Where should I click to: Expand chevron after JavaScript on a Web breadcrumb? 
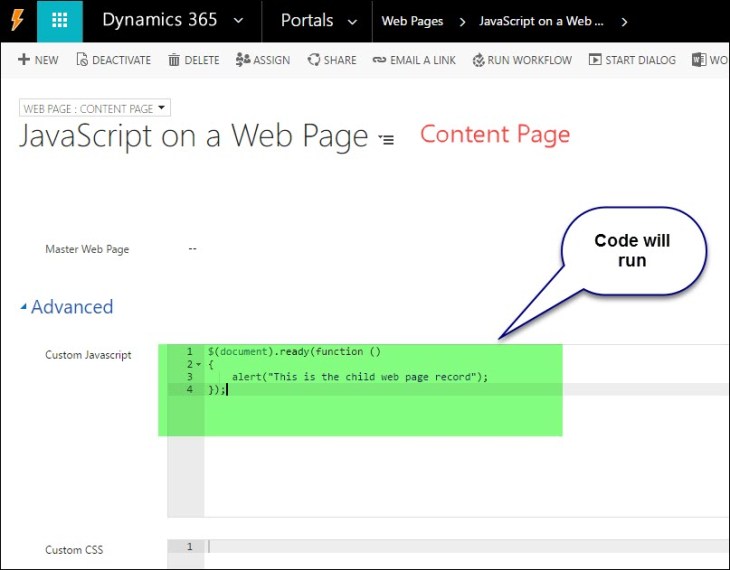tap(624, 22)
